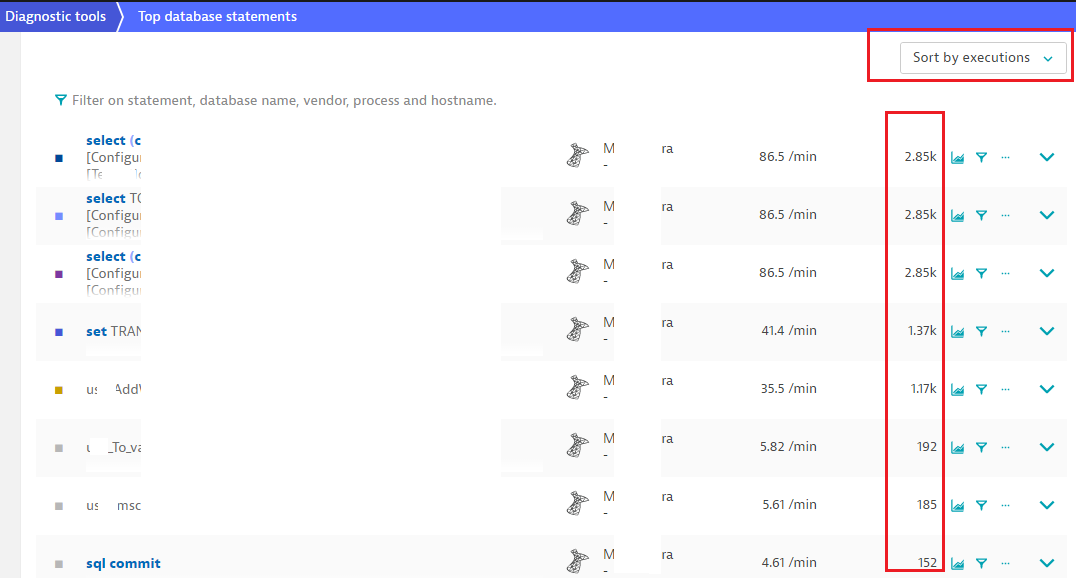Expand the row with 5.61 /min

[1047, 505]
